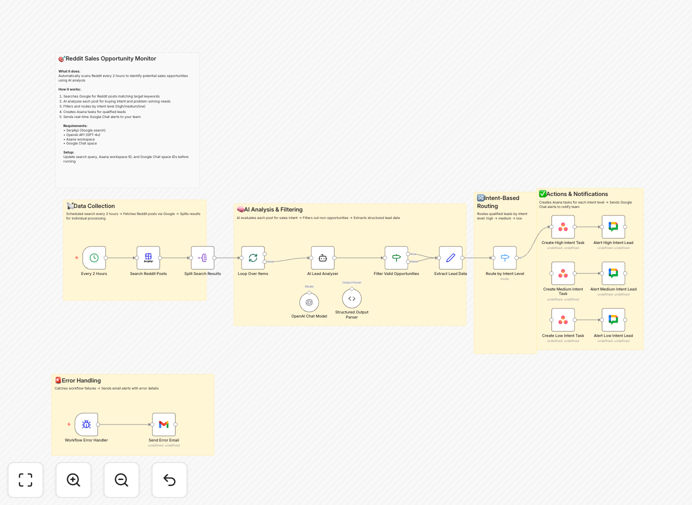The image size is (692, 505).
Task: Select the Reddit Sales Opportunity Monitor note title
Action: click(107, 58)
